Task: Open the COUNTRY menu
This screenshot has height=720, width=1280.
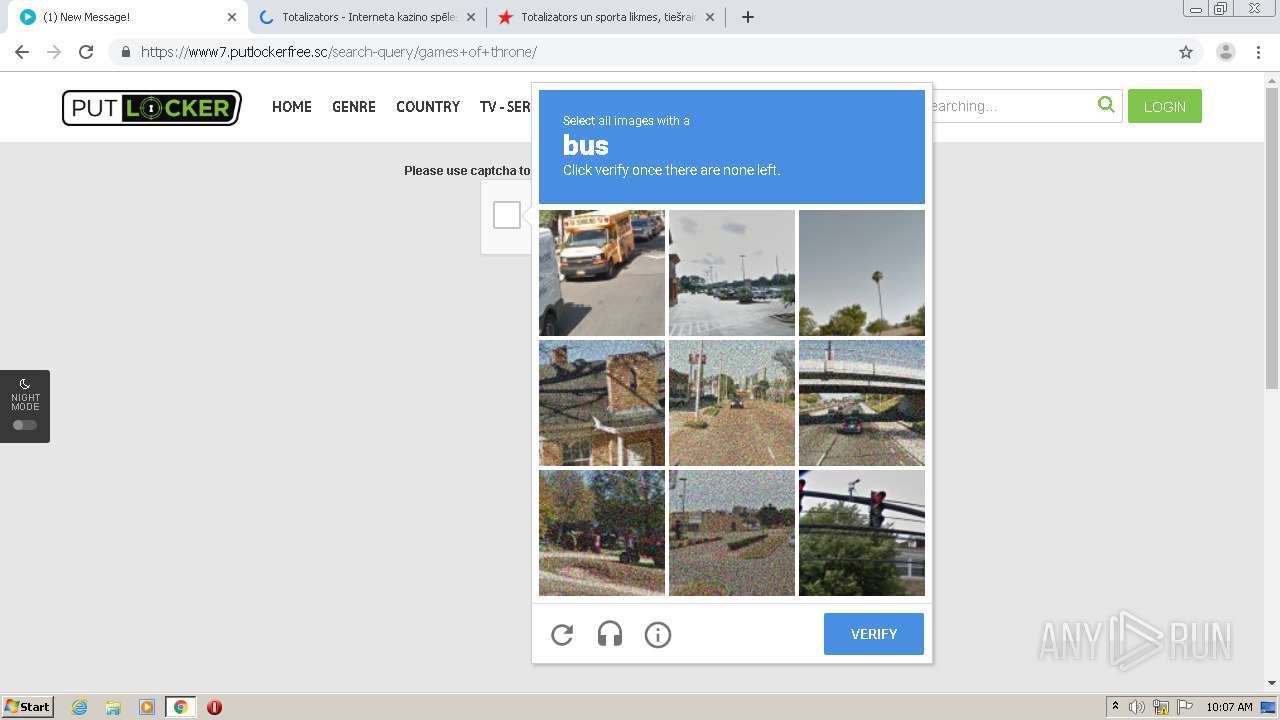Action: tap(428, 107)
